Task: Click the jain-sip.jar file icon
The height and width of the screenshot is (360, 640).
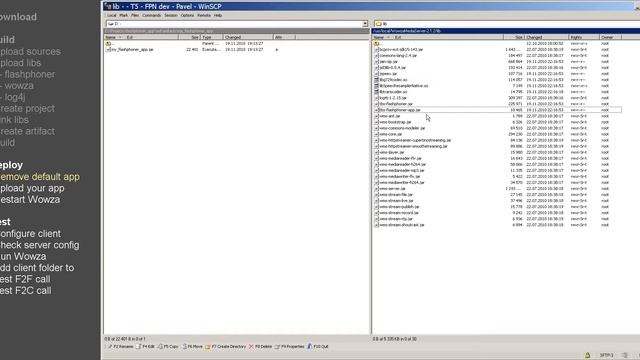Action: [x=376, y=62]
